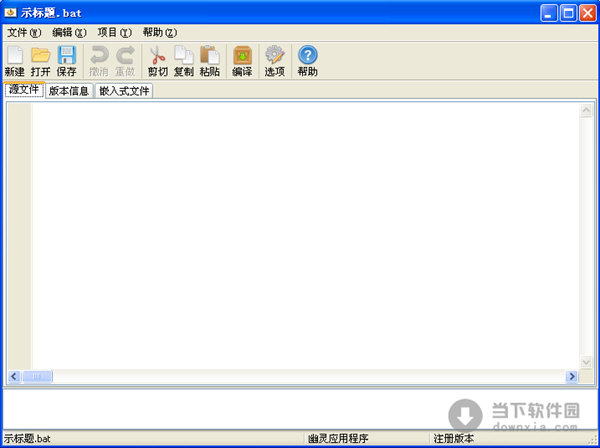Screen dimensions: 600x448
Task: Click the horizontal scrollbar thumb
Action: tap(37, 376)
